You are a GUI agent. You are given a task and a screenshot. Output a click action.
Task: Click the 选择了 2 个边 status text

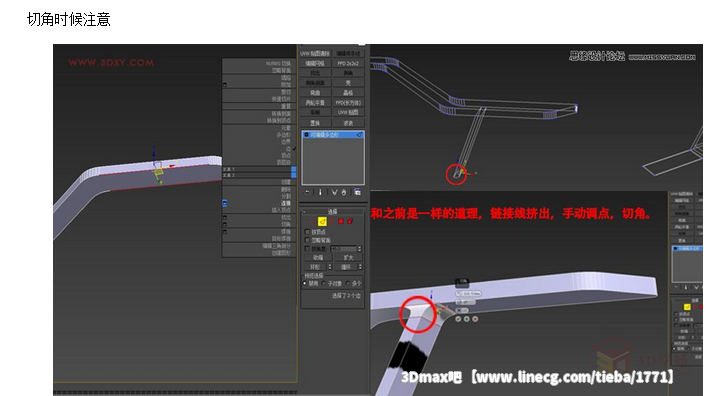pos(346,296)
